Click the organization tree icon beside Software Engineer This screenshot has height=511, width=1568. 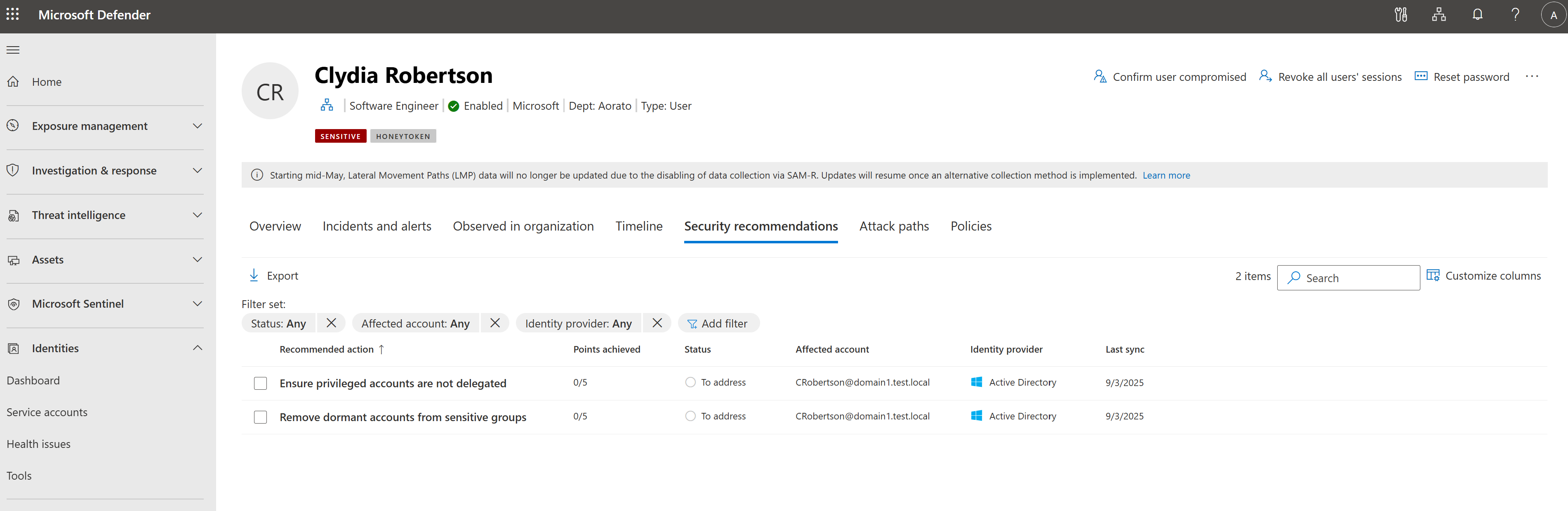tap(327, 105)
